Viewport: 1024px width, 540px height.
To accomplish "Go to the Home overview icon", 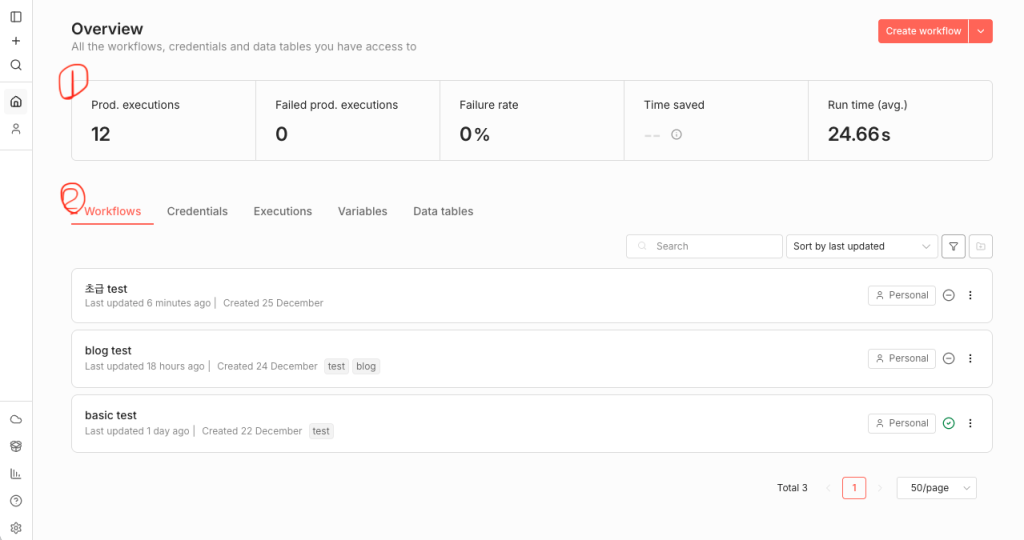I will pos(16,101).
